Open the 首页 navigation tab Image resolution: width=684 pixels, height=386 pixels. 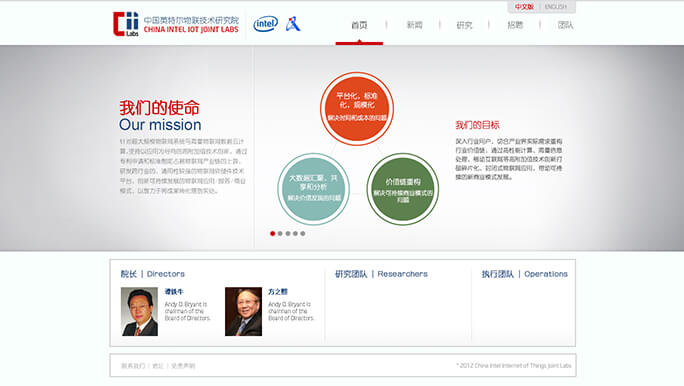[x=359, y=25]
